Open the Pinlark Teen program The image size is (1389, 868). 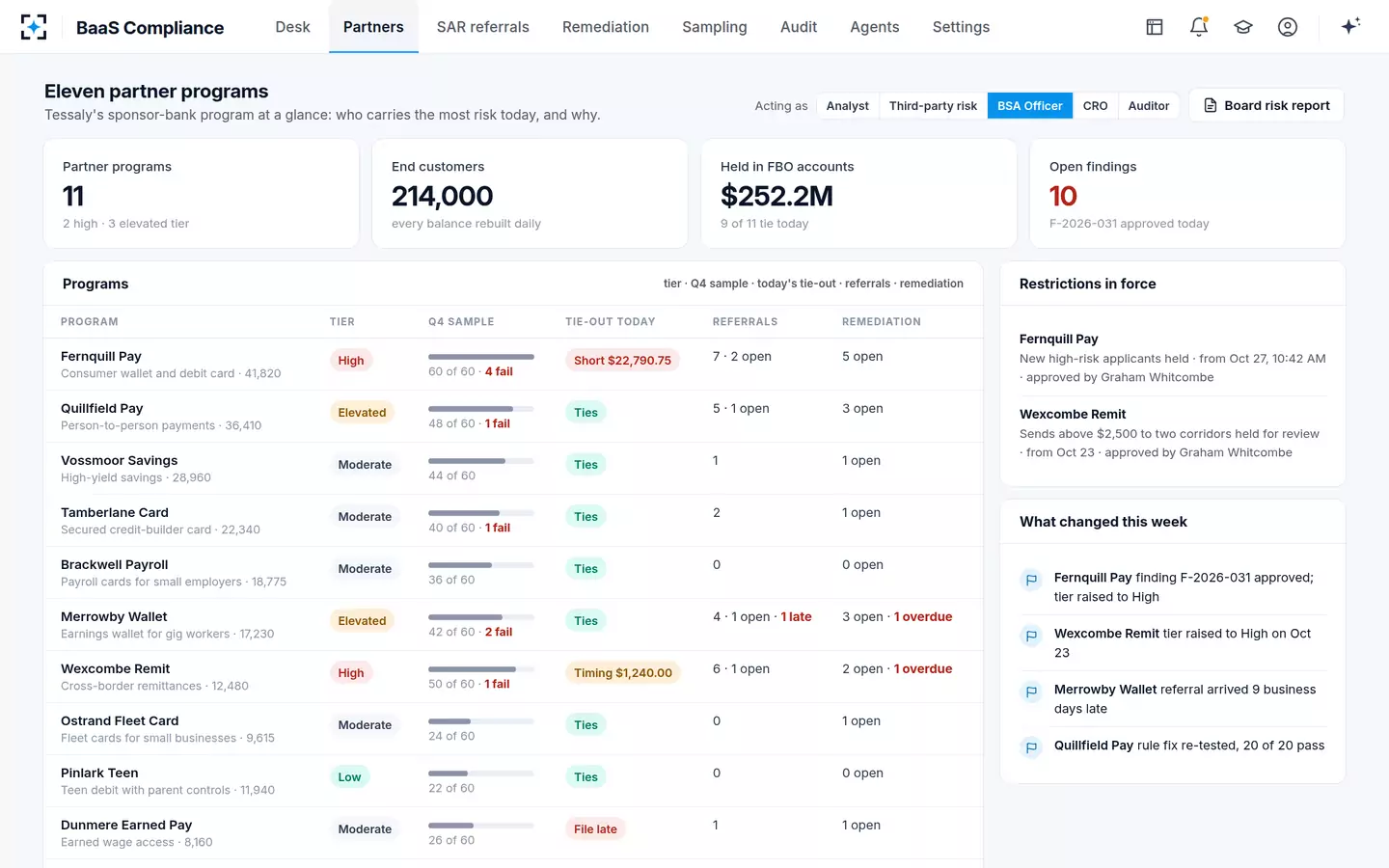tap(513, 781)
